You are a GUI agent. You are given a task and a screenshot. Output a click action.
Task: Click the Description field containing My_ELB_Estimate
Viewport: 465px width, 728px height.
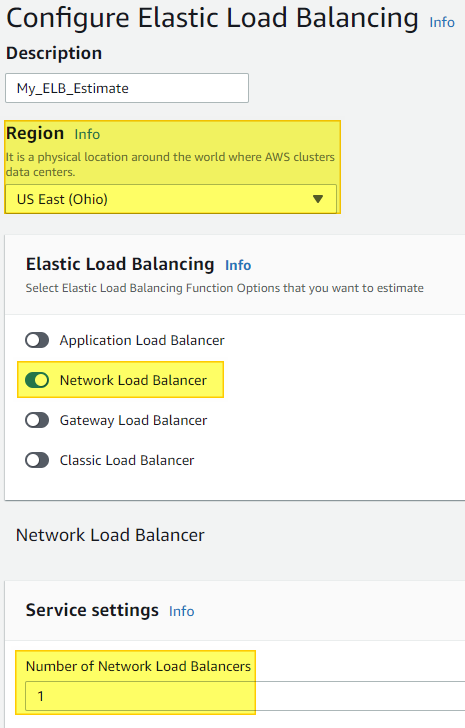pos(127,88)
